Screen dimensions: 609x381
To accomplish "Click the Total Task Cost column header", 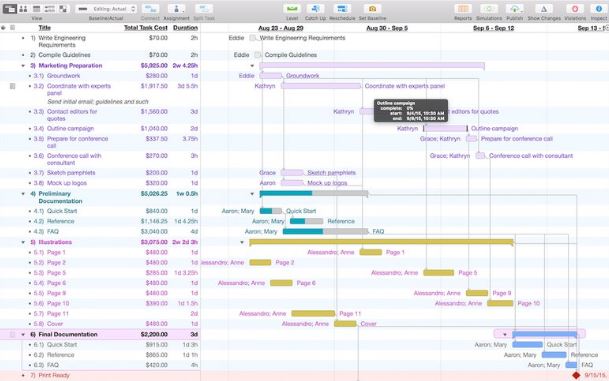I will tap(146, 28).
